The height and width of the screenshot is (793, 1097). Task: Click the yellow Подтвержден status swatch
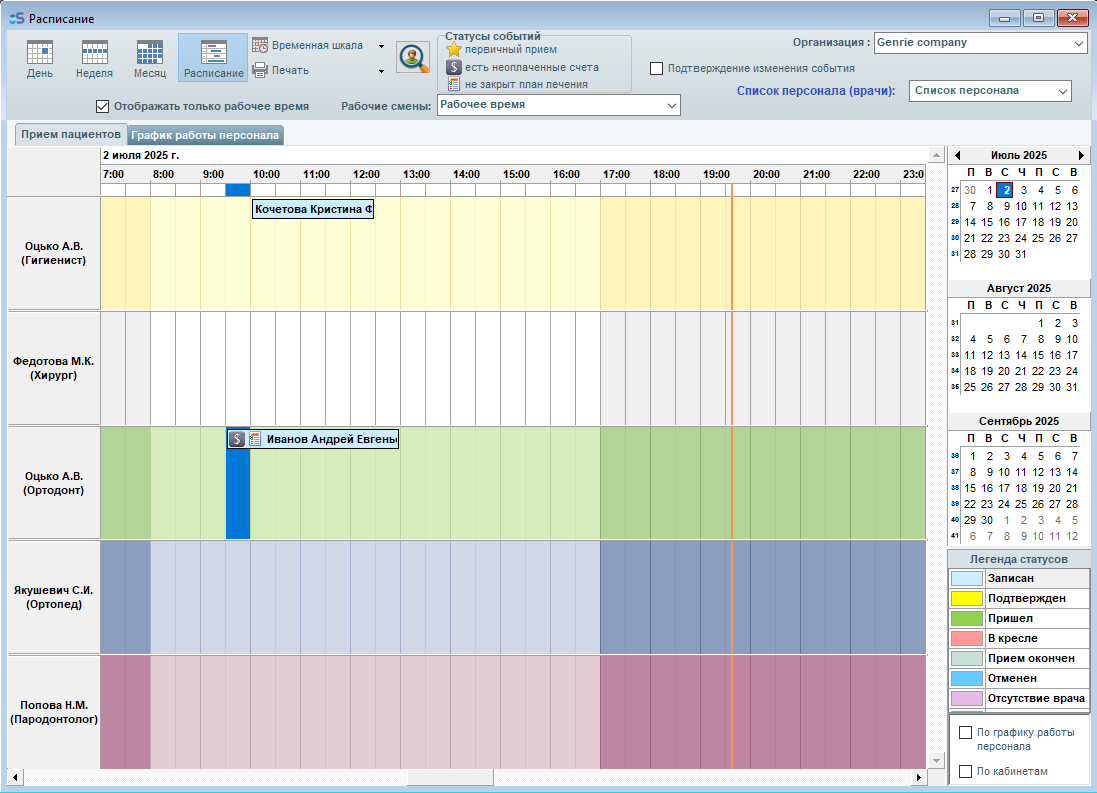(x=967, y=598)
